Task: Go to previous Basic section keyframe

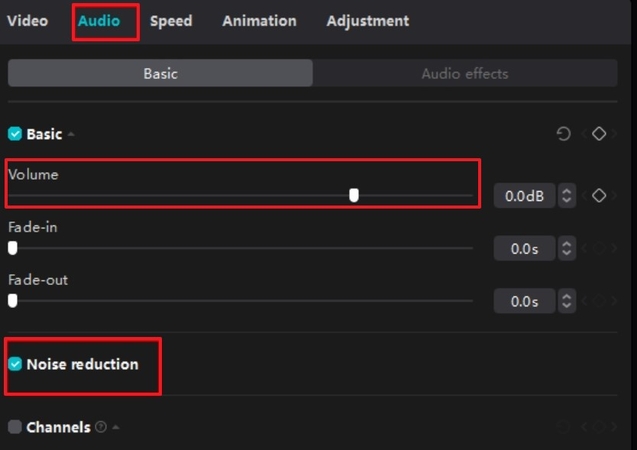Action: coord(585,134)
